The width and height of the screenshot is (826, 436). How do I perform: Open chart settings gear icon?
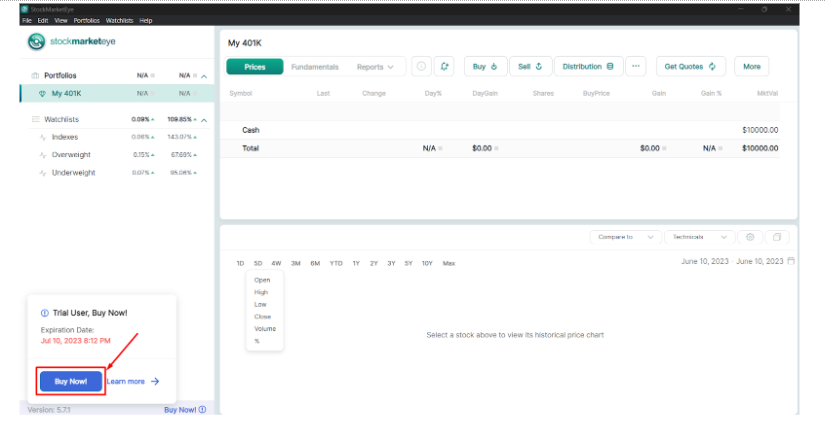tap(750, 237)
